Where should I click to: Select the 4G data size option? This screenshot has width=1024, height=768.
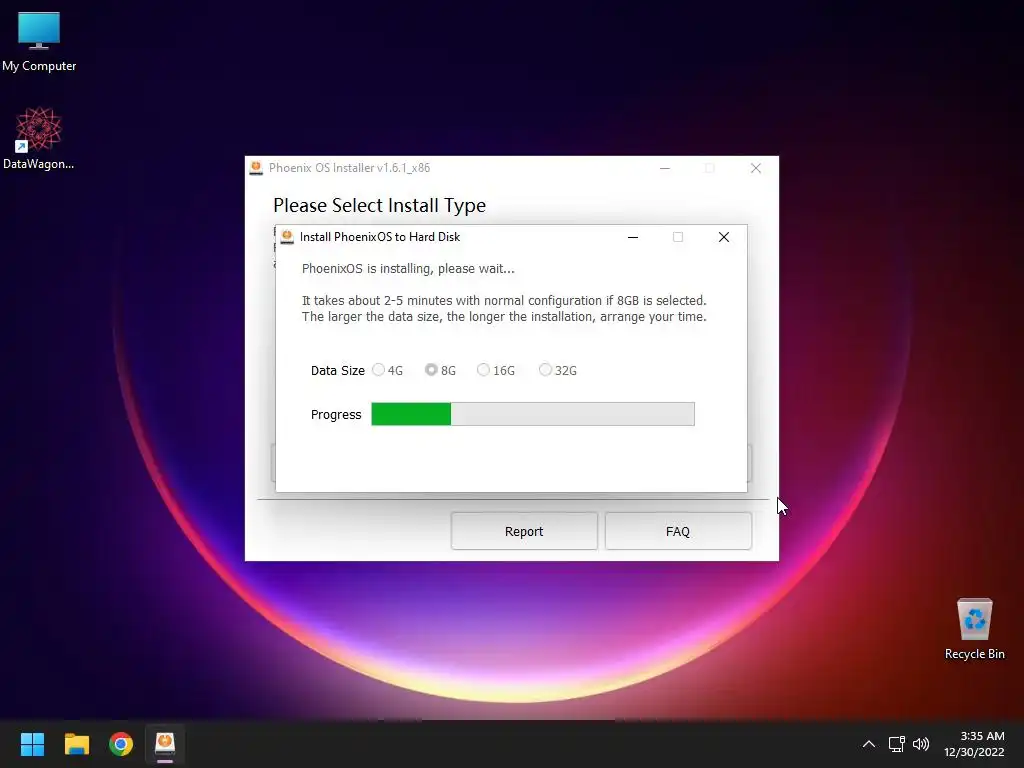(x=387, y=370)
